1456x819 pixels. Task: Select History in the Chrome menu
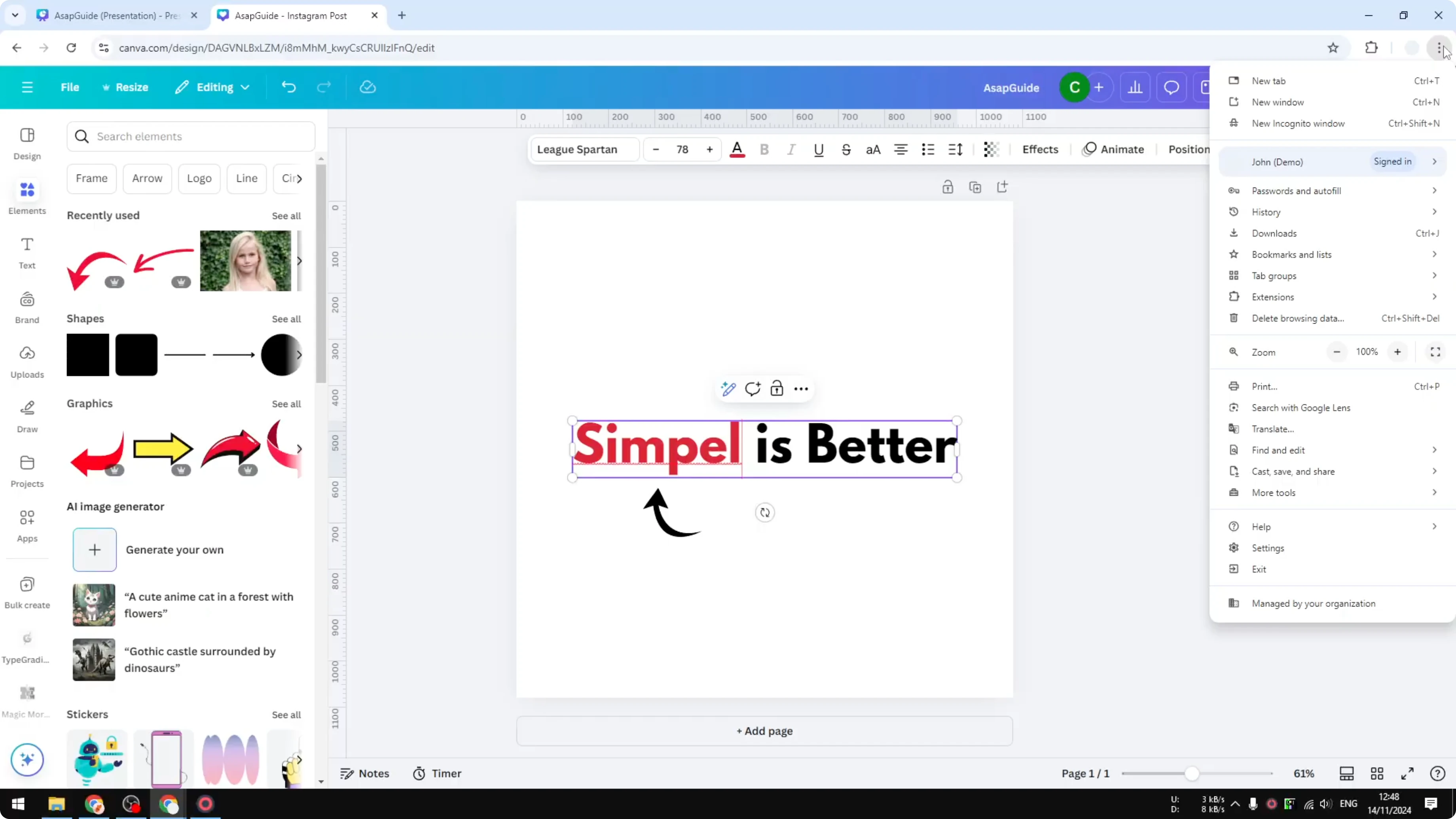coord(1266,211)
